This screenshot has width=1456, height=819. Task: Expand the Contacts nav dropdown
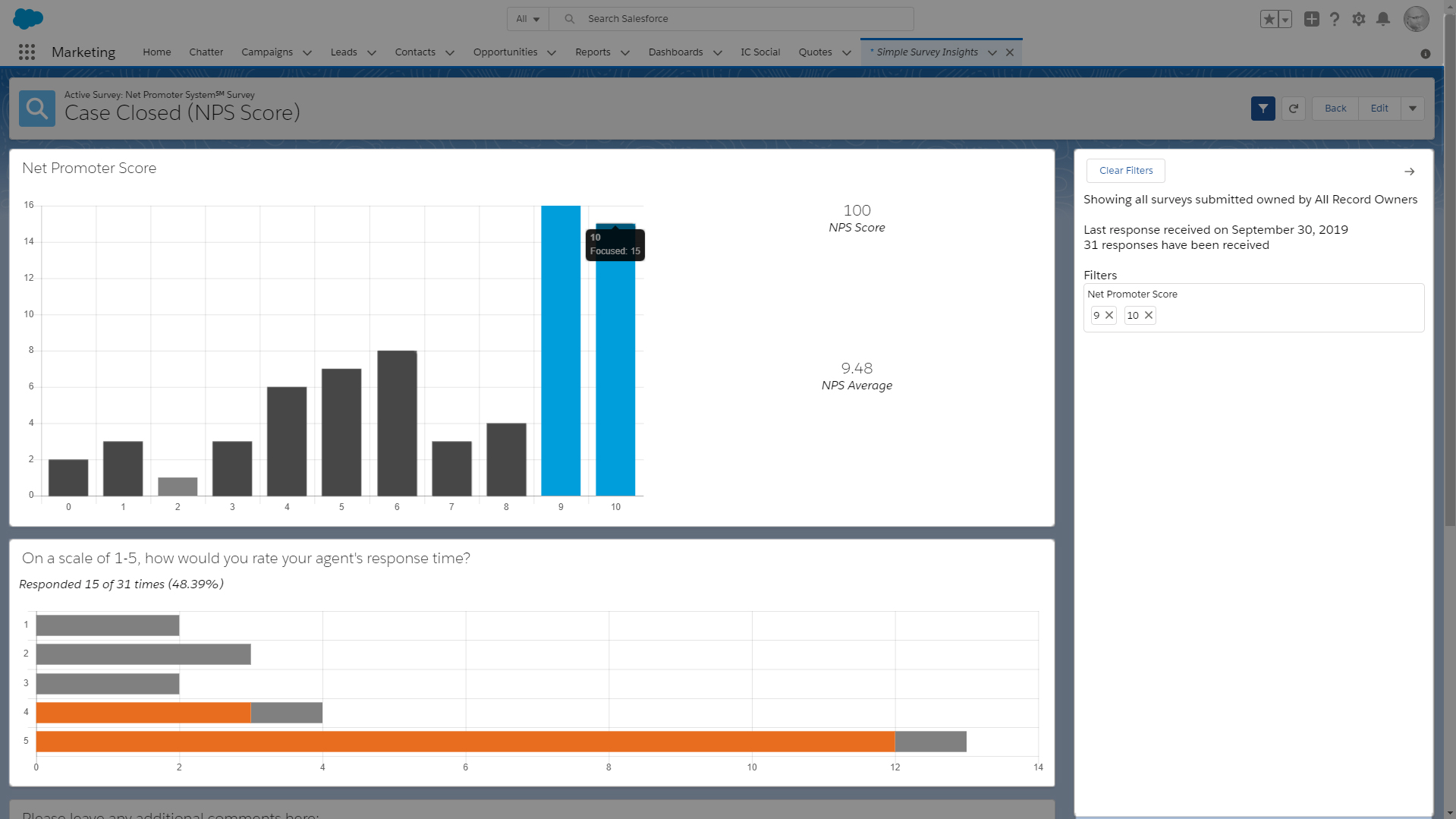pos(450,52)
